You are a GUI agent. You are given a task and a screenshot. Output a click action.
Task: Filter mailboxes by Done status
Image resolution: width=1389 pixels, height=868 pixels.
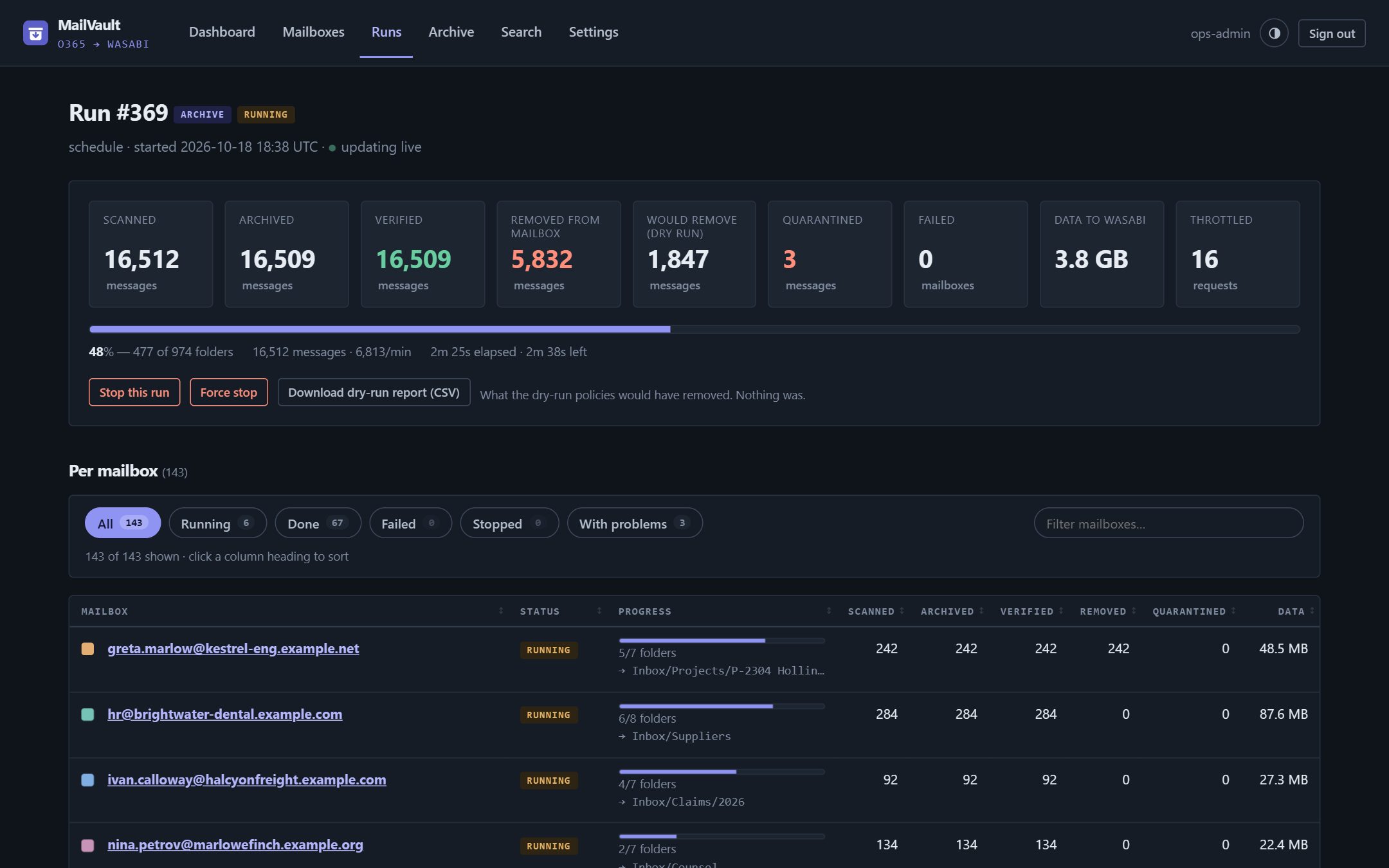click(318, 523)
